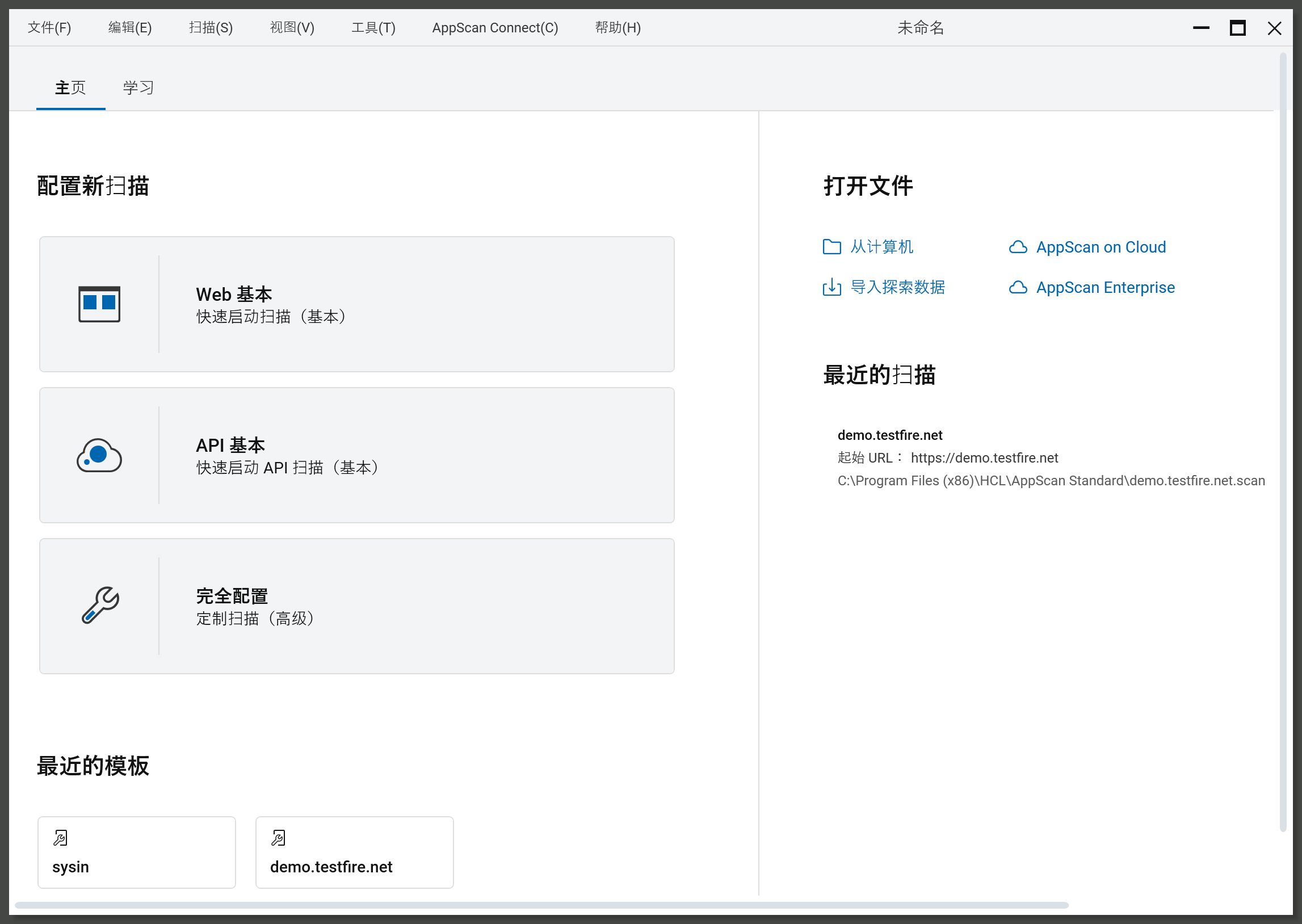Switch to the 学习 tab

(x=138, y=87)
